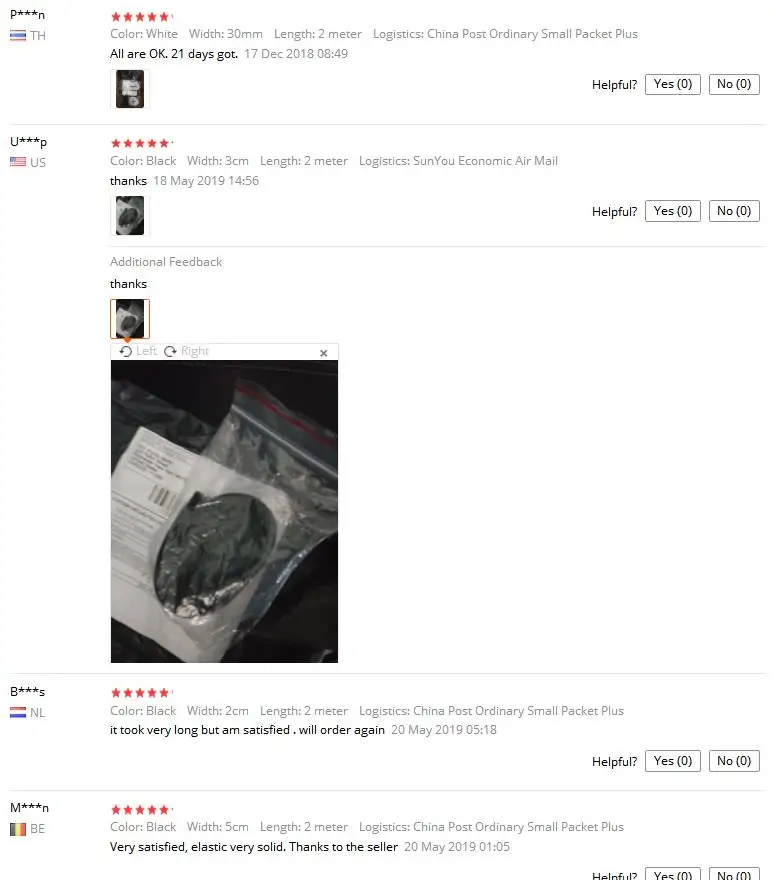776x880 pixels.
Task: Open U***p's first review photo thumbnail
Action: click(130, 216)
